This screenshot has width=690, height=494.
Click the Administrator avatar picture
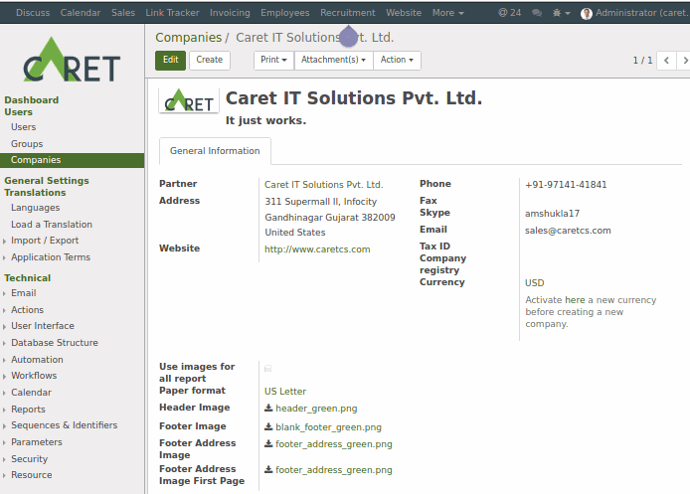pyautogui.click(x=586, y=13)
